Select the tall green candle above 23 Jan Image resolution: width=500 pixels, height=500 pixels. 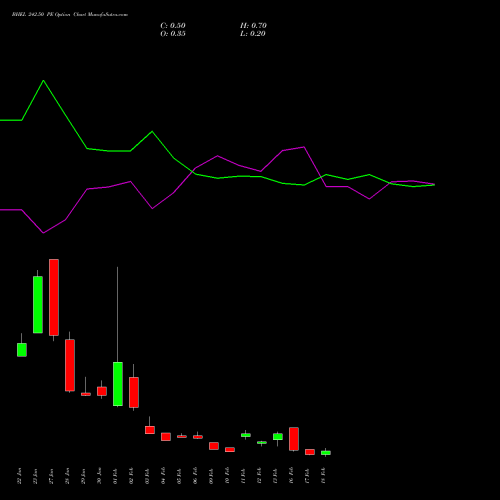[x=38, y=305]
